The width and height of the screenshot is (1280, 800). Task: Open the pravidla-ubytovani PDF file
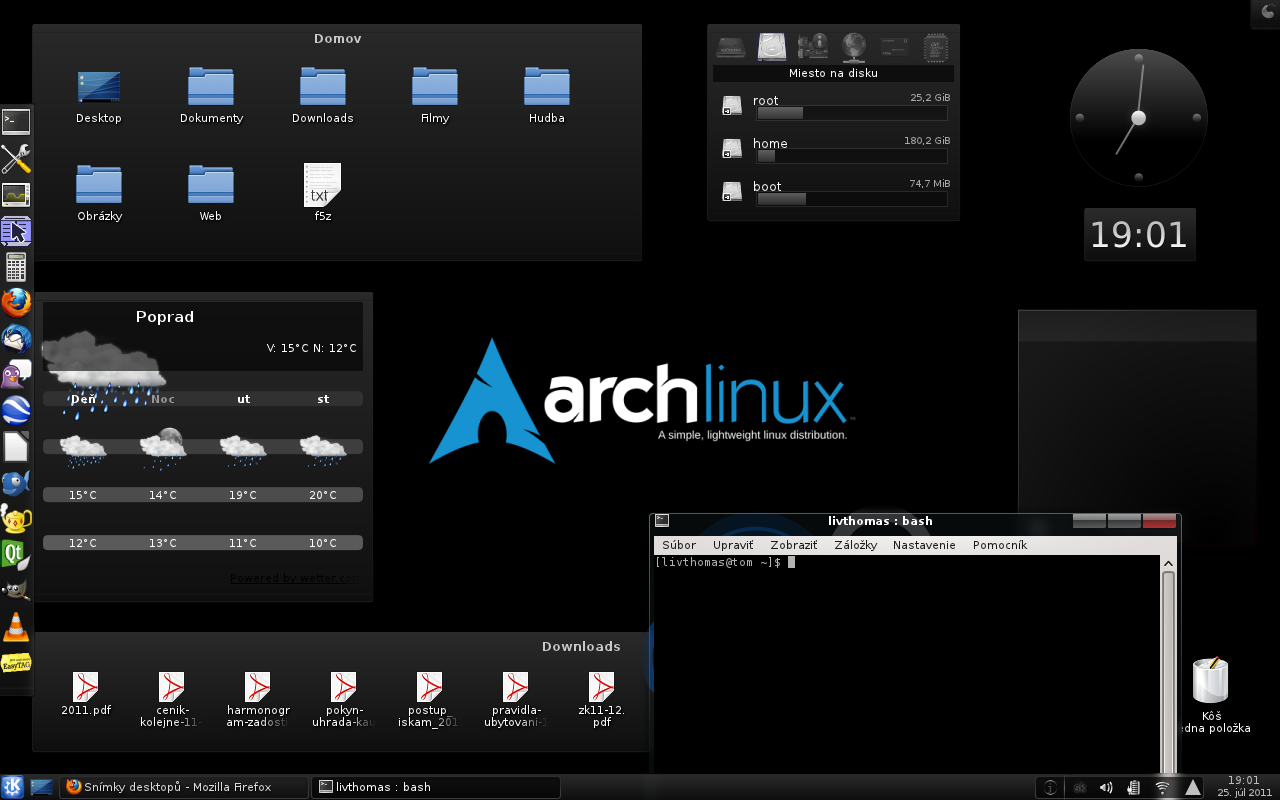coord(516,699)
